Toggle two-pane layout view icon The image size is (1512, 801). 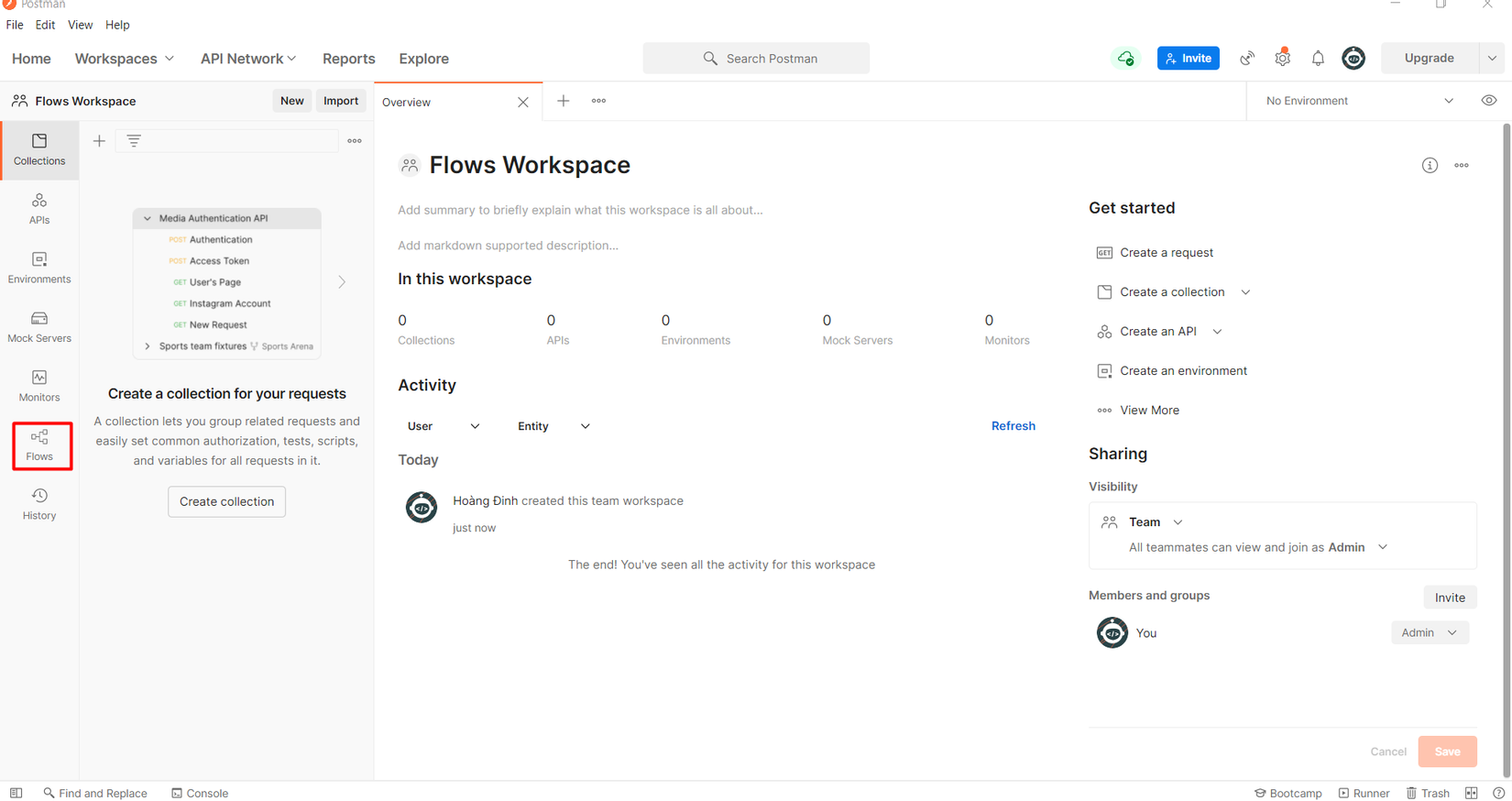pos(1471,793)
